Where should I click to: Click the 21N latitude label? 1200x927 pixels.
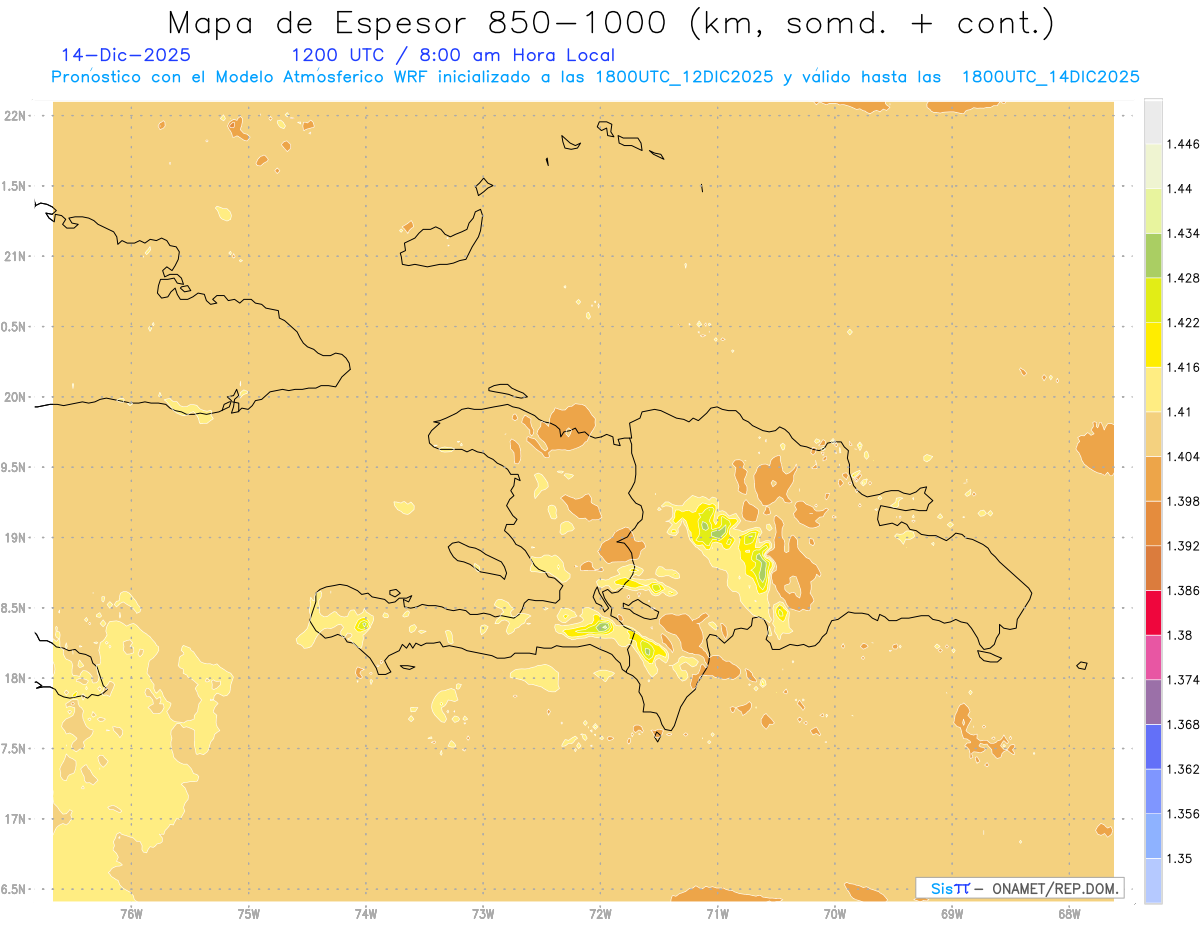point(16,256)
